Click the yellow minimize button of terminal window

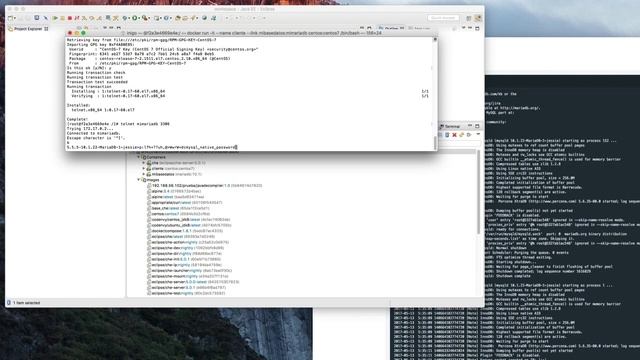click(x=77, y=33)
